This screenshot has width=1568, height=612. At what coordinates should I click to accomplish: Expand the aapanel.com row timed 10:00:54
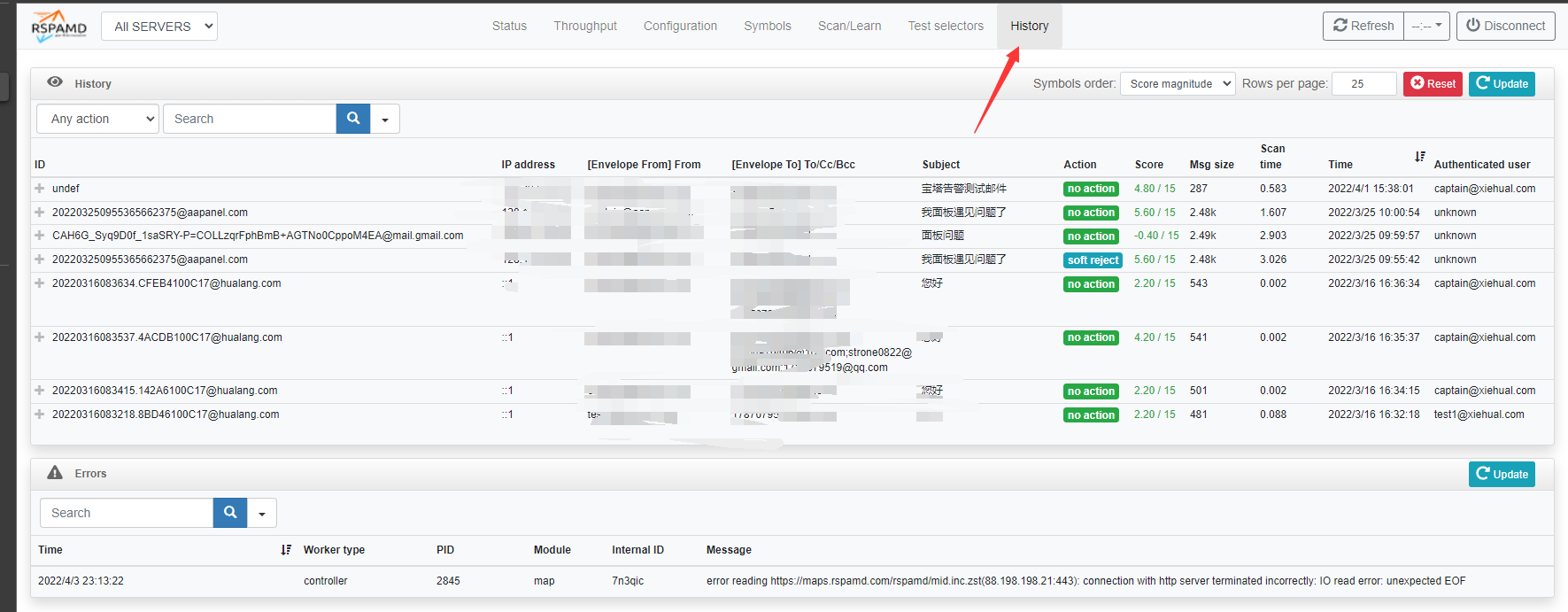coord(40,213)
